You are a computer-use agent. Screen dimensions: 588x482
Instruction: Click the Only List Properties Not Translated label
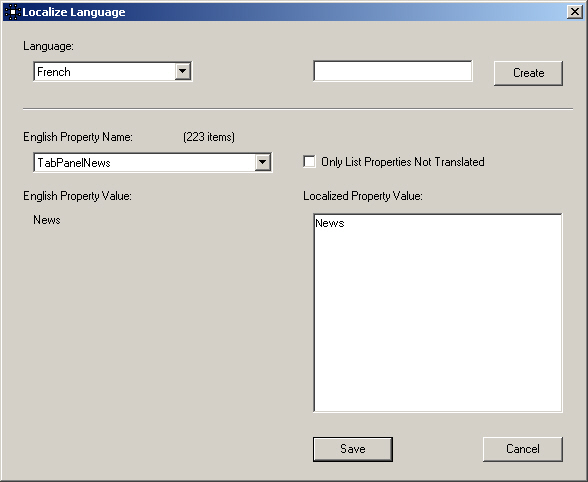coord(402,162)
